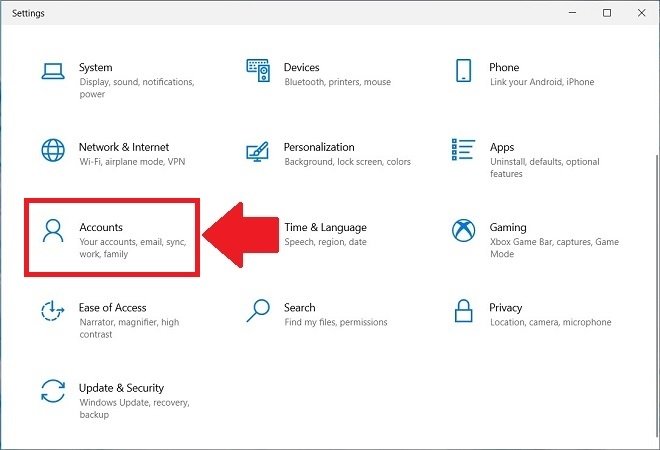Click the Gaming Xbox icon
The width and height of the screenshot is (660, 450).
(463, 231)
